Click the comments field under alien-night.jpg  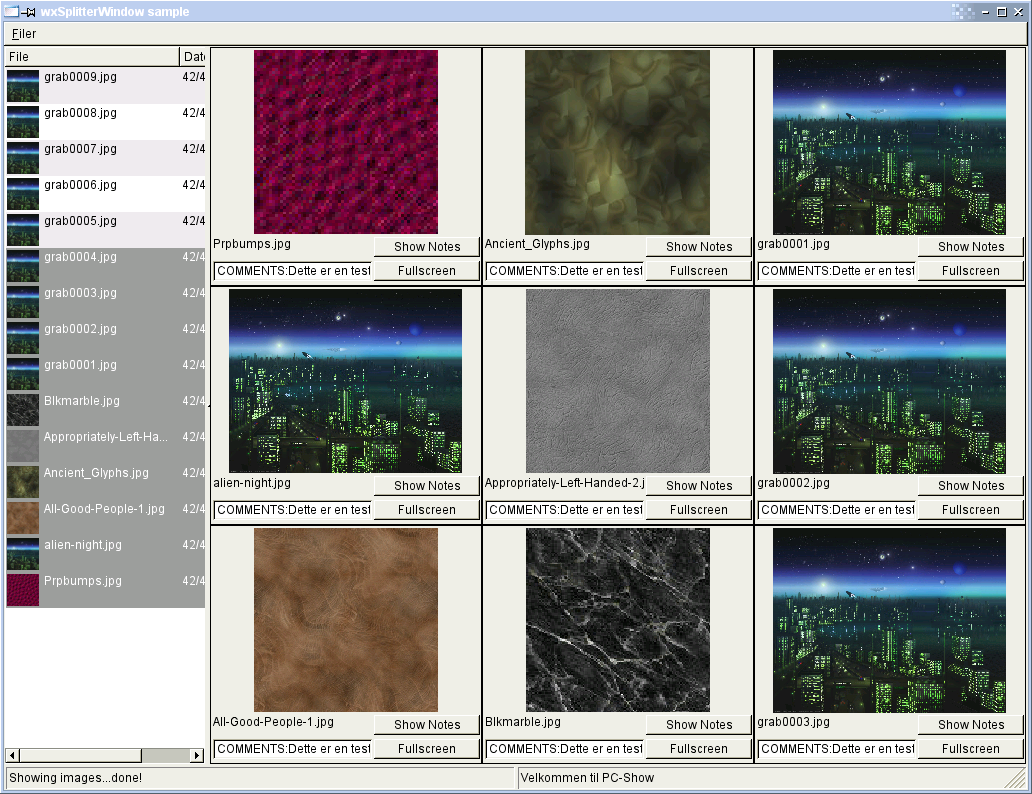pos(292,510)
